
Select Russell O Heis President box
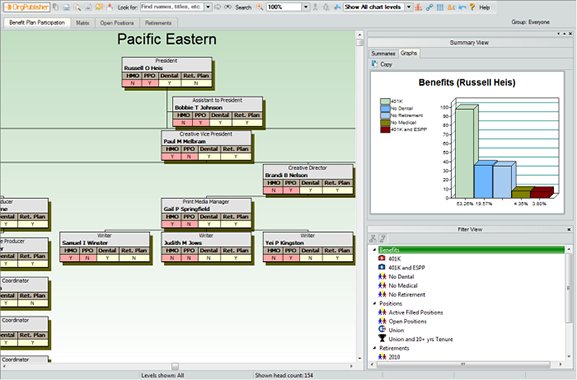167,72
